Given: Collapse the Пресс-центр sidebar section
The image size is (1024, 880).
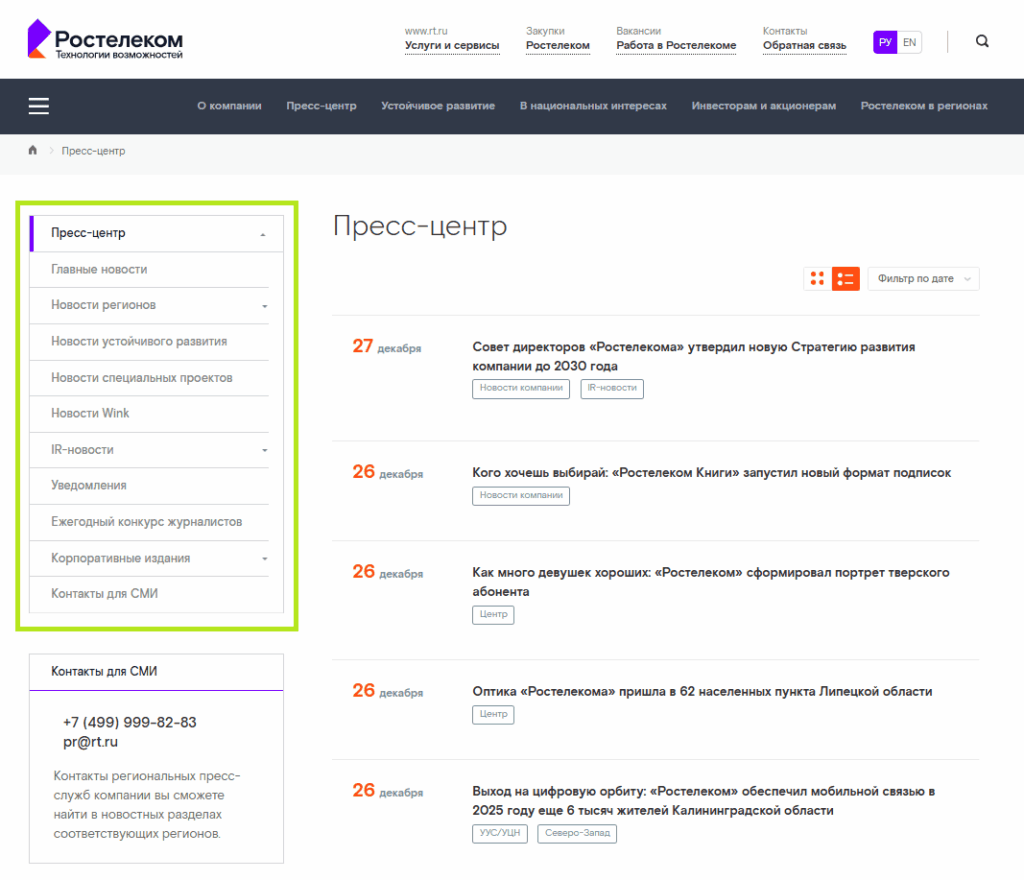Looking at the screenshot, I should (263, 234).
